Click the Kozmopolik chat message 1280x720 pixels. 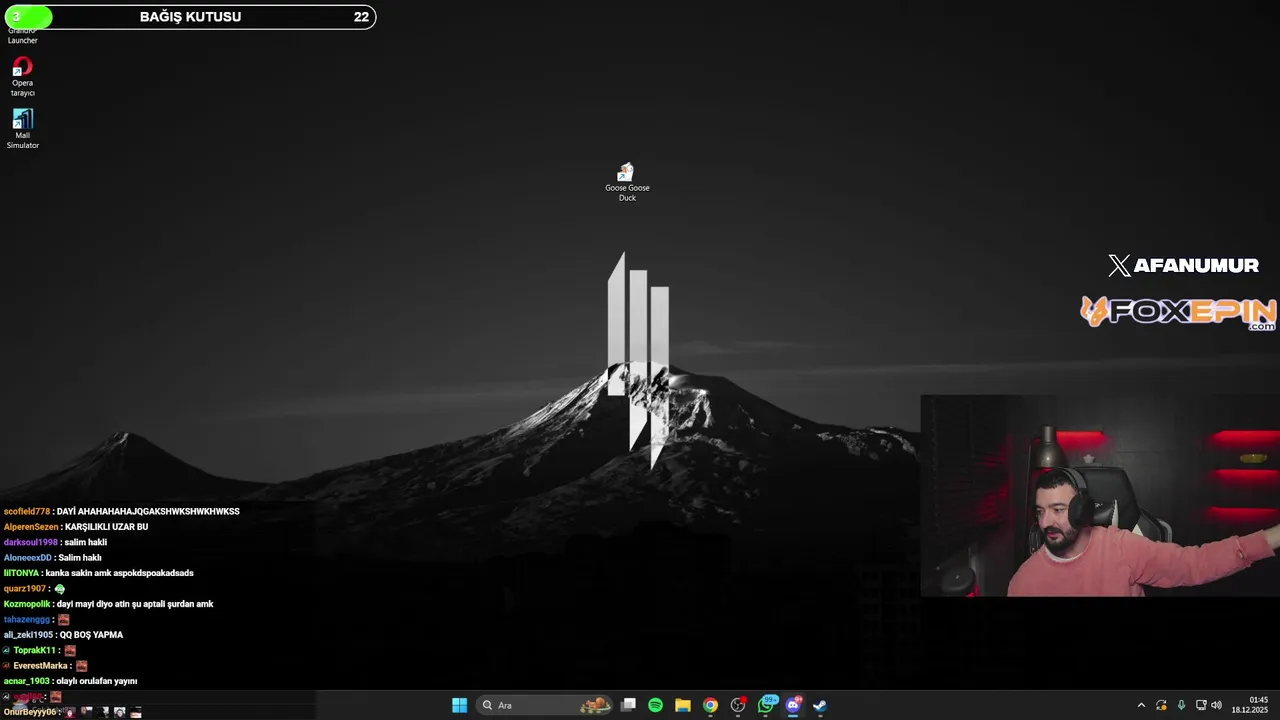[108, 604]
